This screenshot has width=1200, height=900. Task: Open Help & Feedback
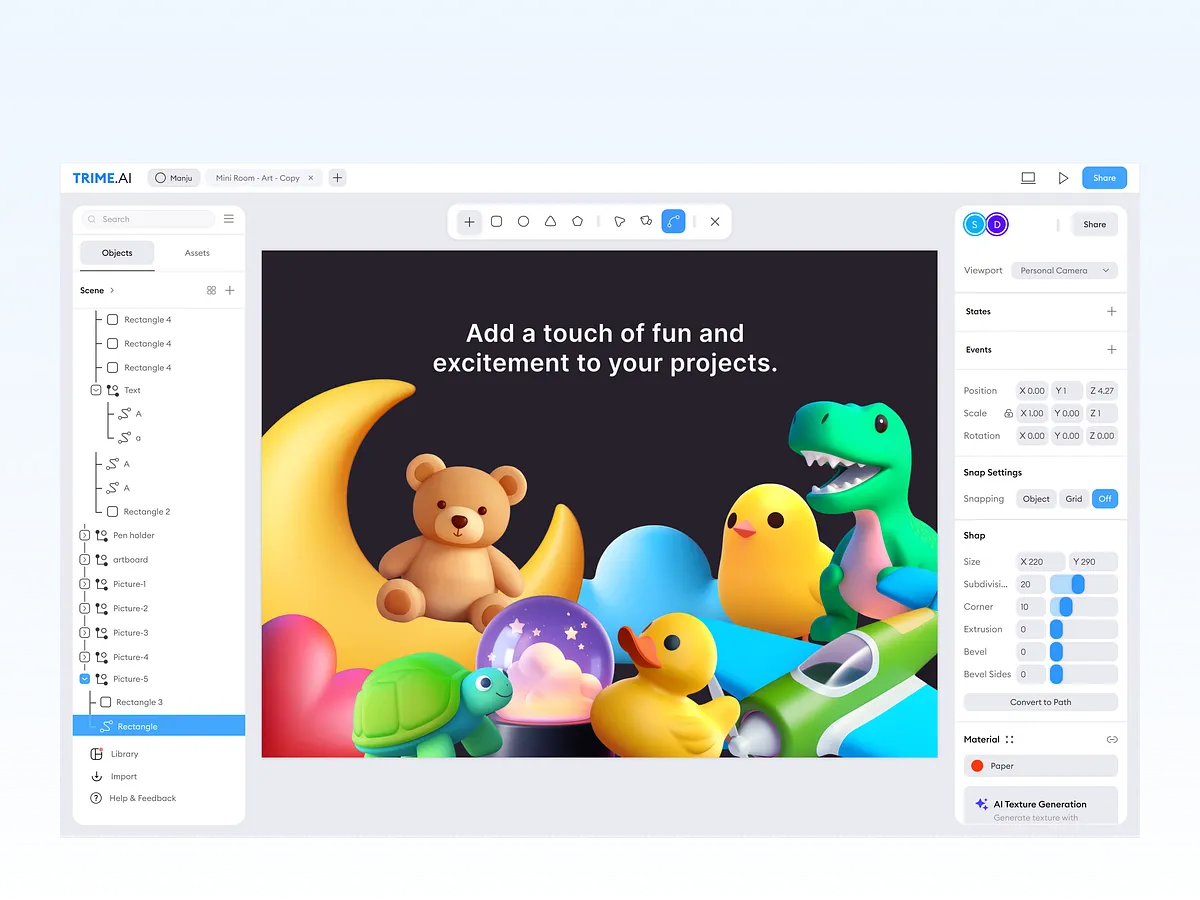[x=135, y=798]
